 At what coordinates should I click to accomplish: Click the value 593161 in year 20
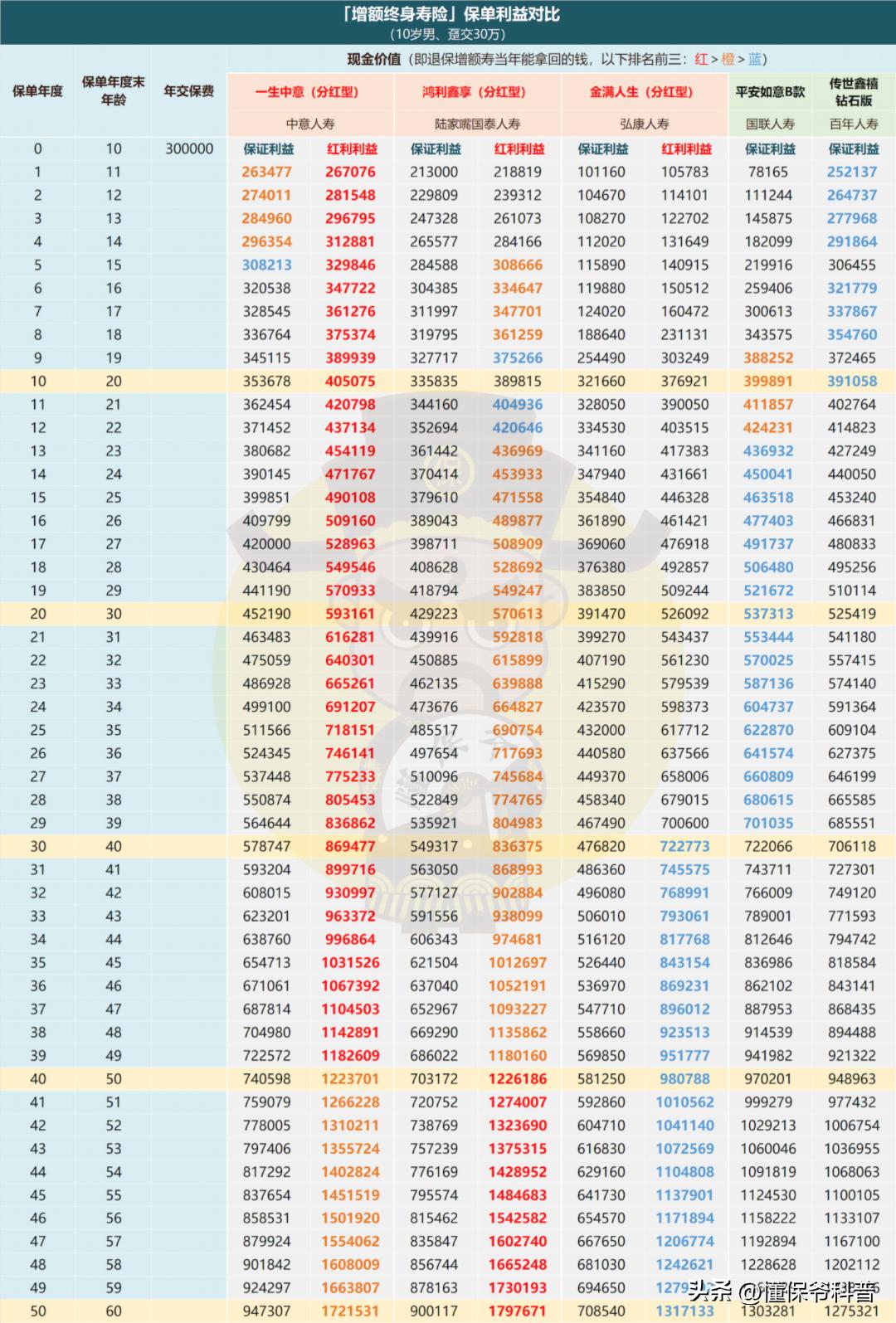350,613
